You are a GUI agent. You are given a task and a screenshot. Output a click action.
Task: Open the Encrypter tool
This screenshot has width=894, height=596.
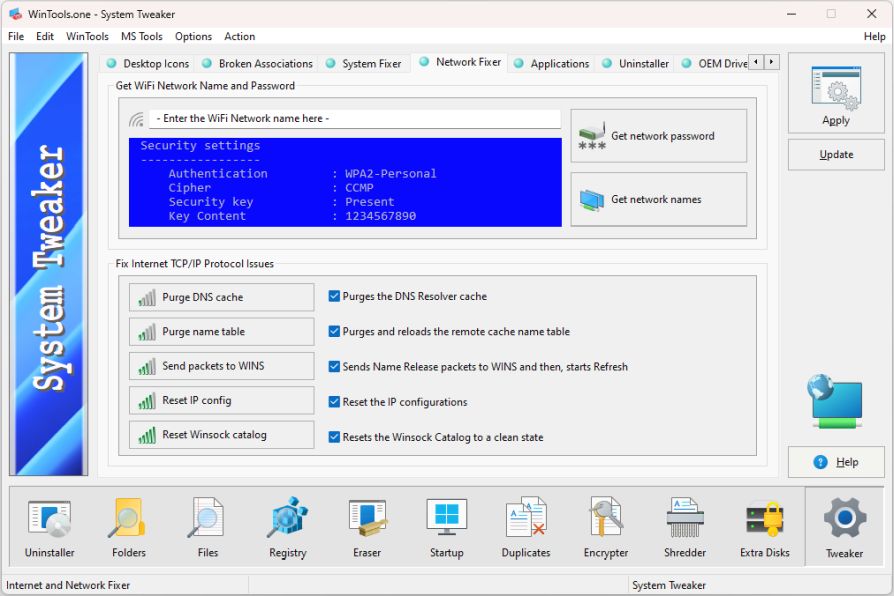[x=606, y=528]
